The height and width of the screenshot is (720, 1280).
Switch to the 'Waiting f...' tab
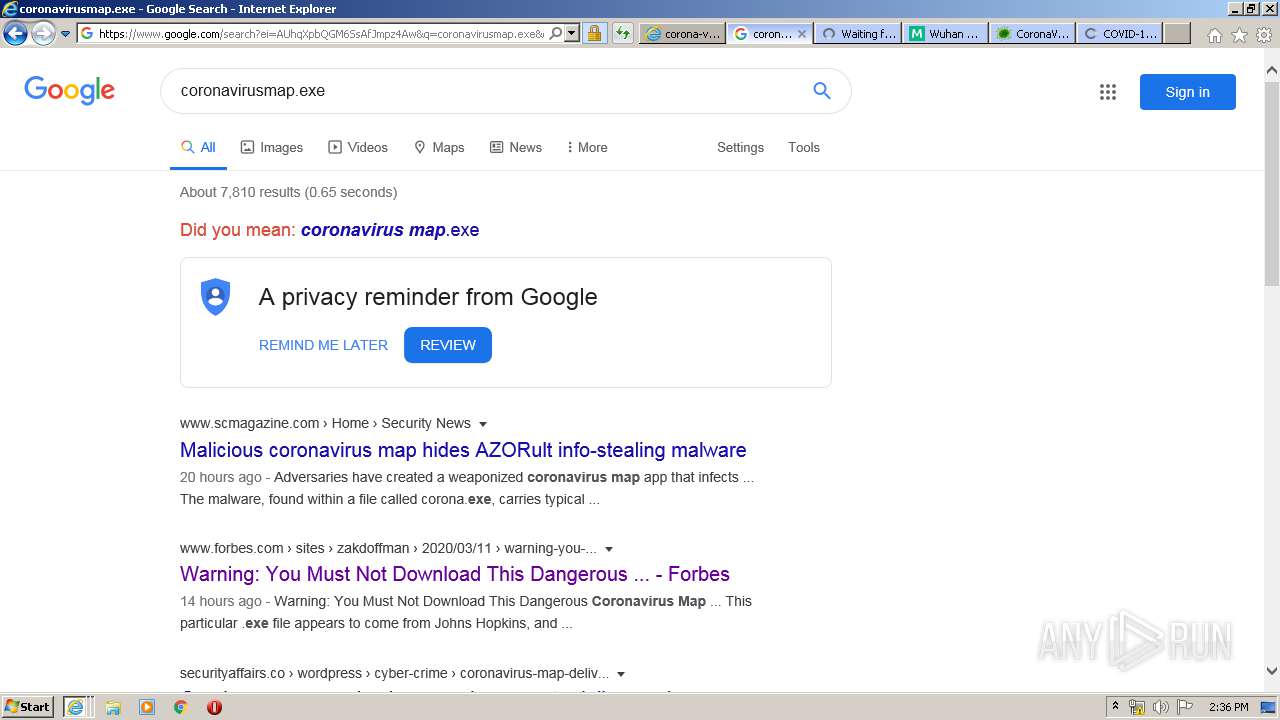pos(857,33)
